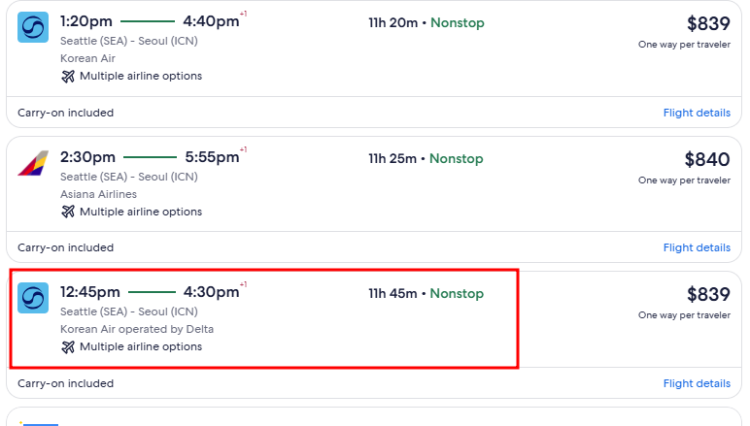Click the 11h 20m Nonstop duration
750x426 pixels.
click(x=425, y=23)
